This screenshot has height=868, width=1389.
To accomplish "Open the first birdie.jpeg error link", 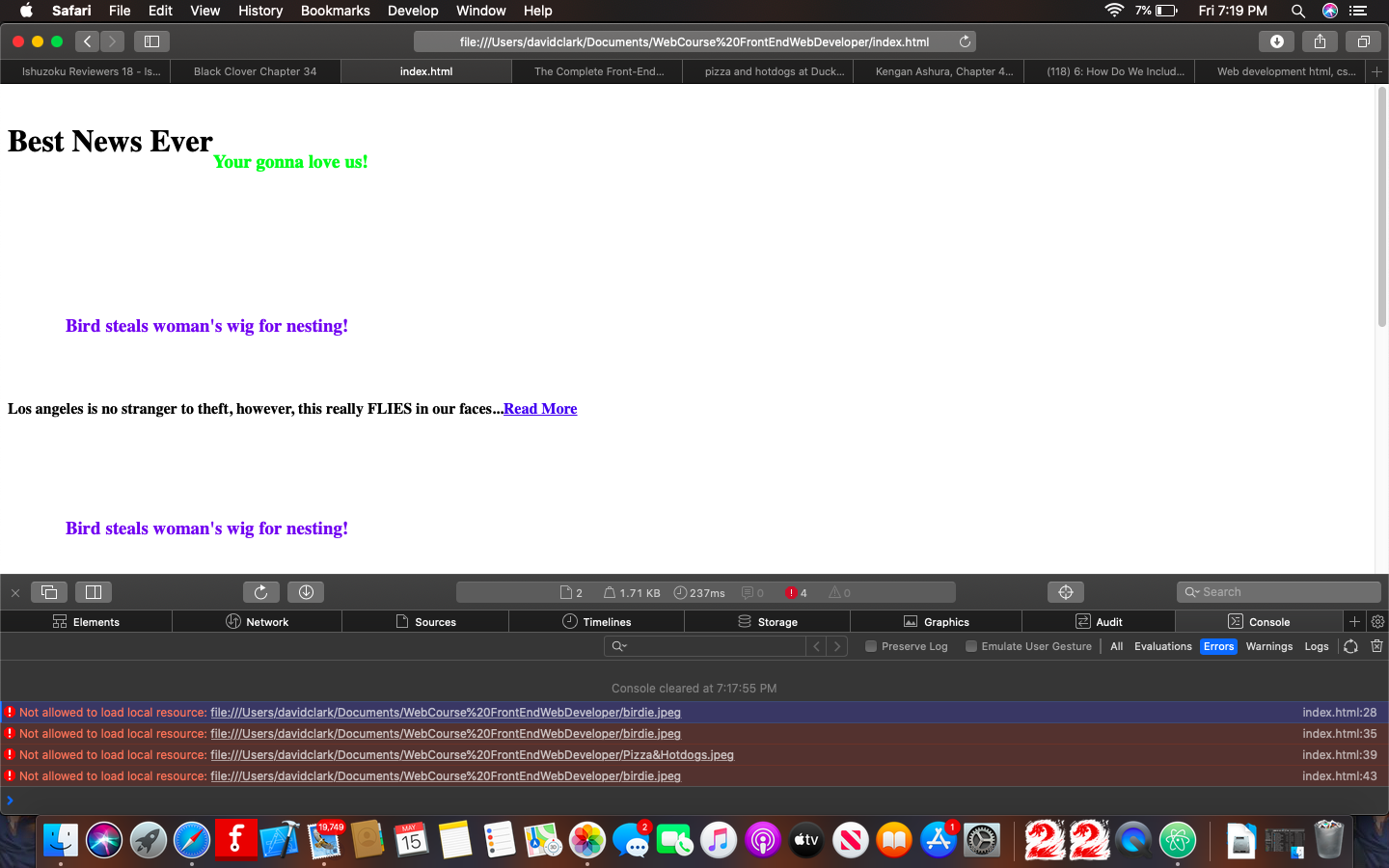I will click(x=446, y=713).
